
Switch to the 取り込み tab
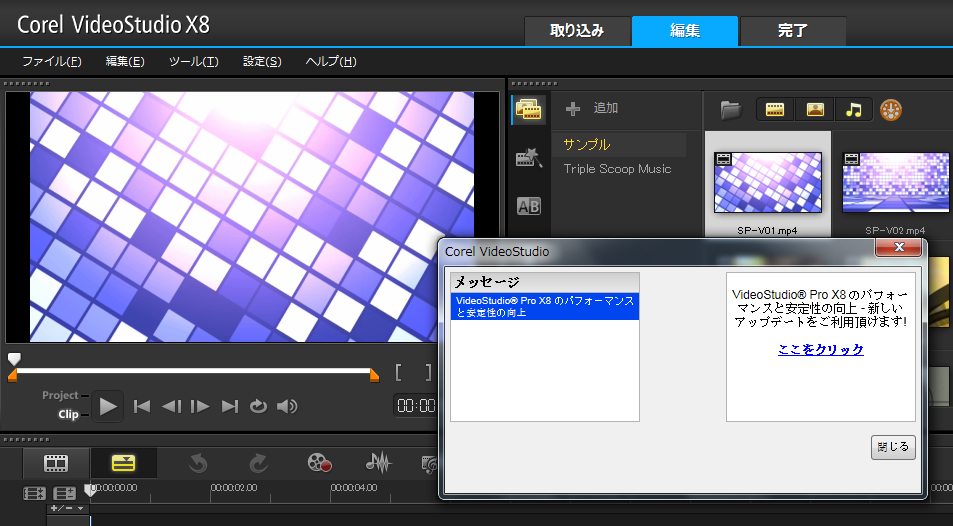pyautogui.click(x=577, y=31)
